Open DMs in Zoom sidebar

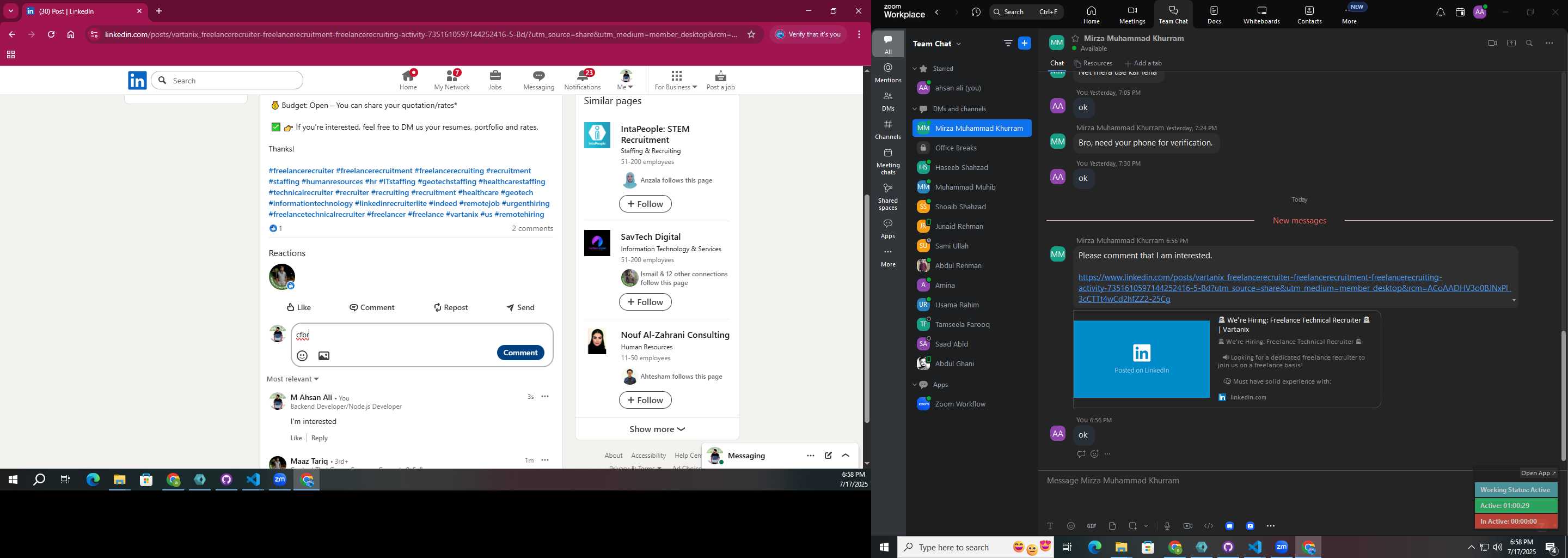pos(888,102)
